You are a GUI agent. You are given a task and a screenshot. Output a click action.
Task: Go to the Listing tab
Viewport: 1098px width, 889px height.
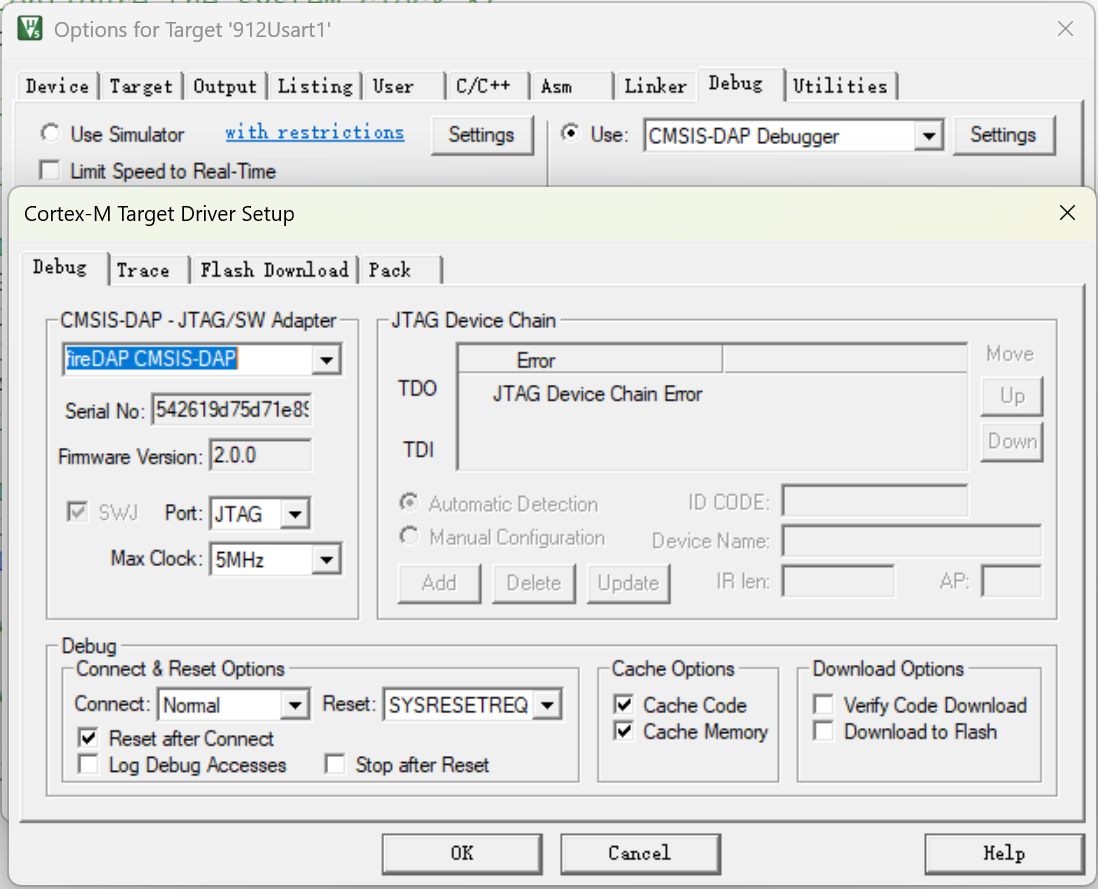tap(315, 86)
